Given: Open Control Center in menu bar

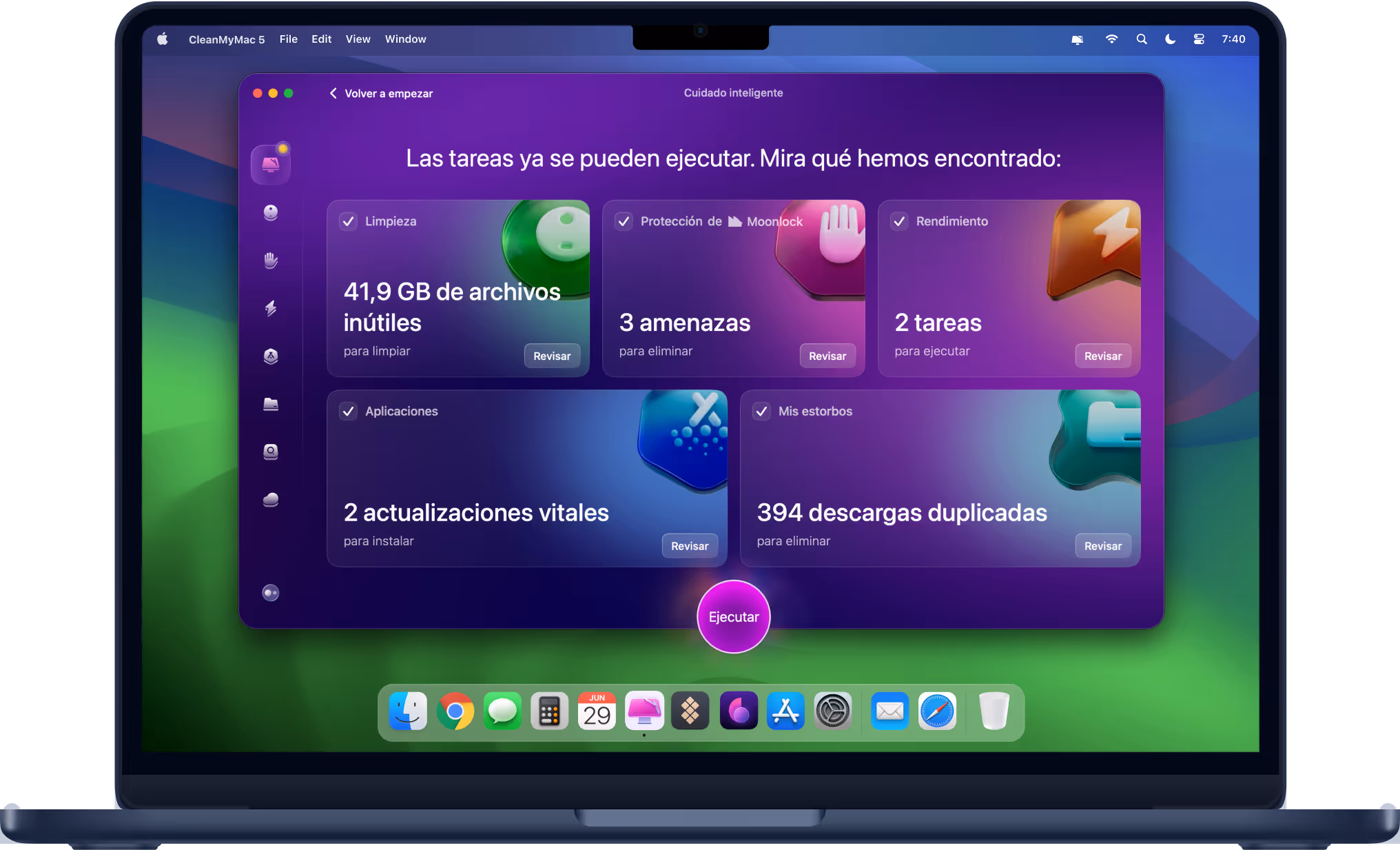Looking at the screenshot, I should point(1199,39).
